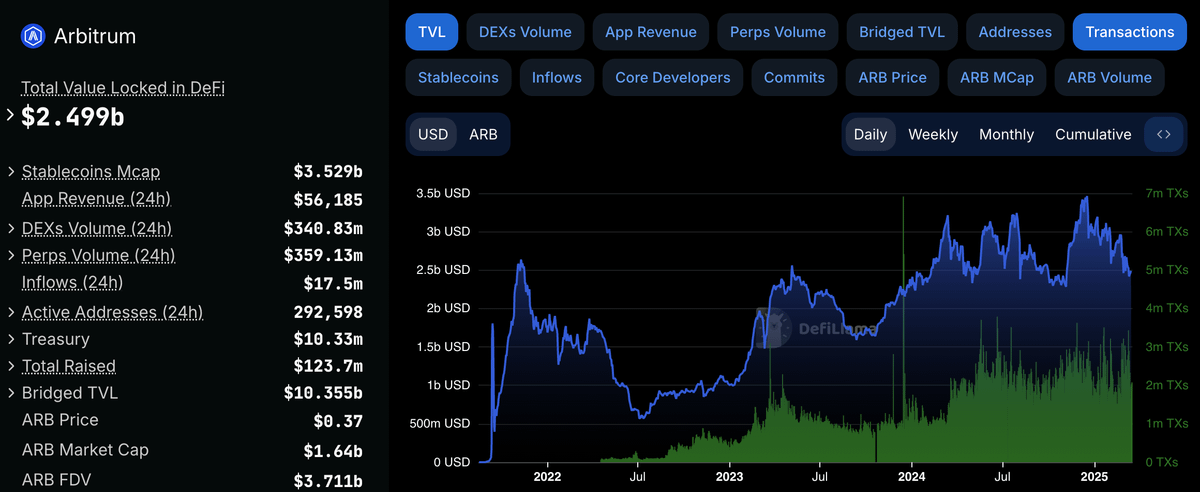Select the Daily interval
The height and width of the screenshot is (492, 1200).
pos(870,134)
